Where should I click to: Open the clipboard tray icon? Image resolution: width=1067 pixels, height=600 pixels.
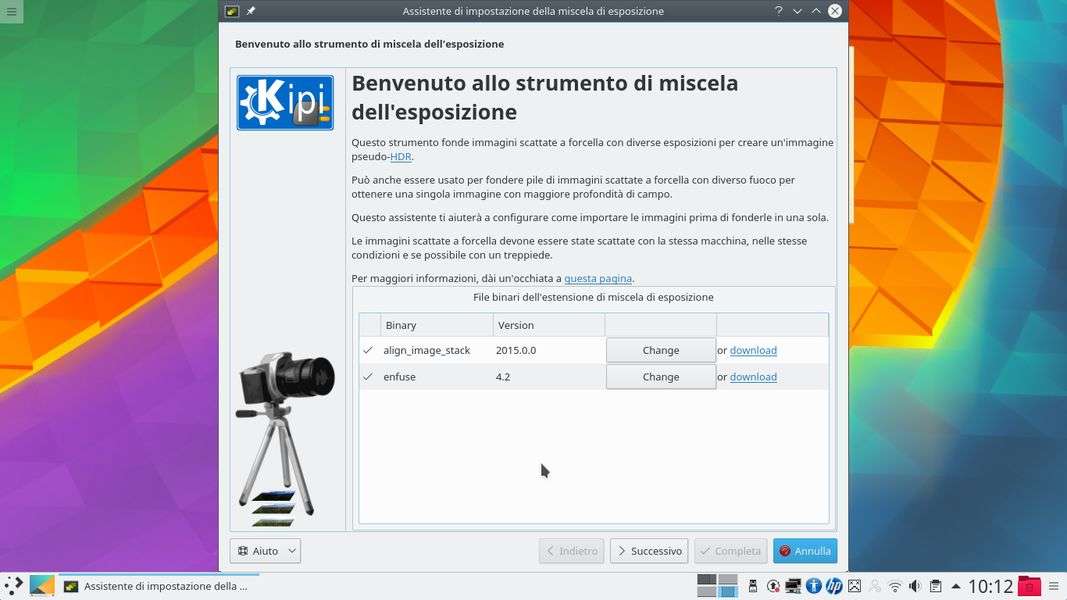(936, 586)
